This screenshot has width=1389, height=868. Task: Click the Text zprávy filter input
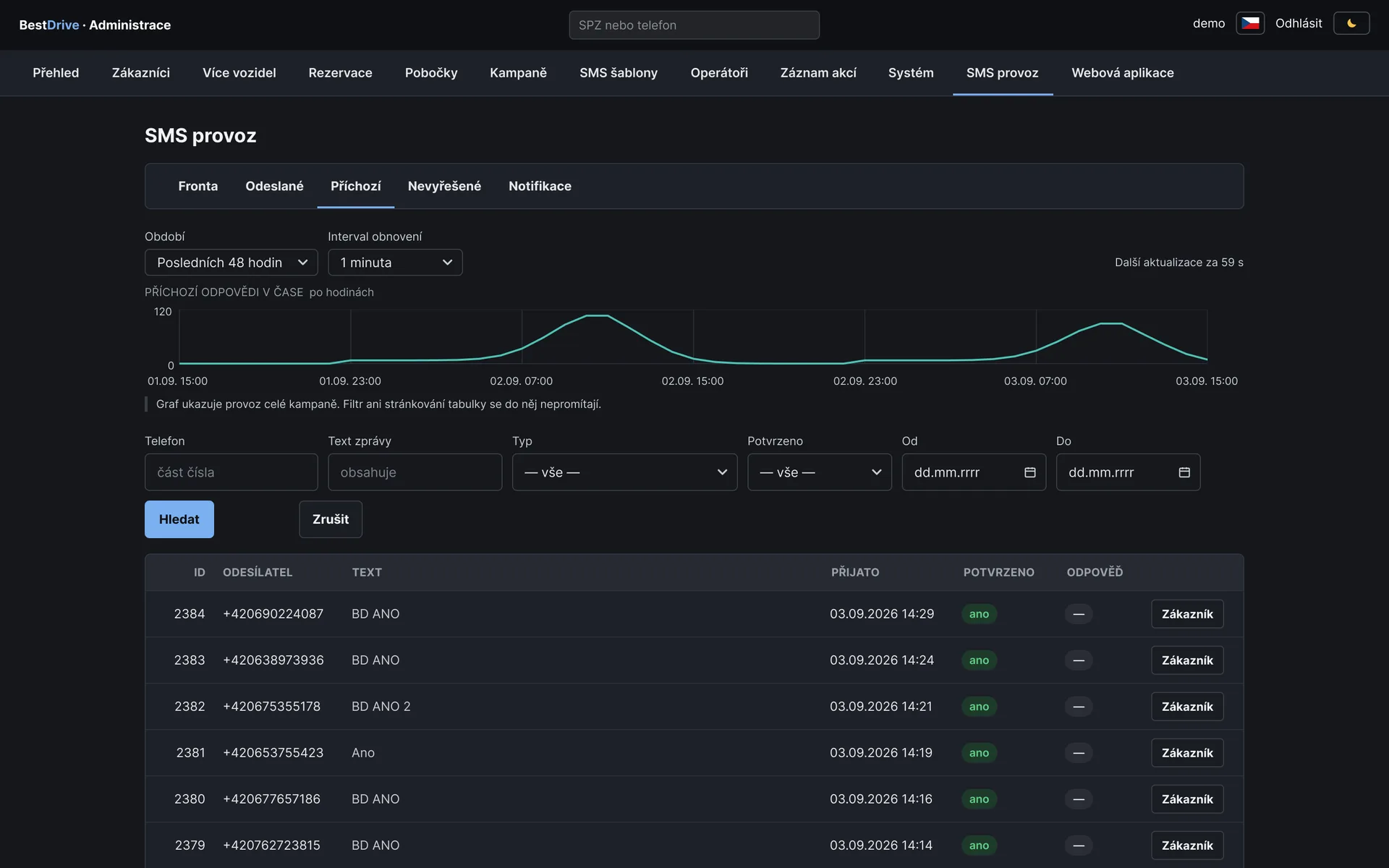coord(415,472)
